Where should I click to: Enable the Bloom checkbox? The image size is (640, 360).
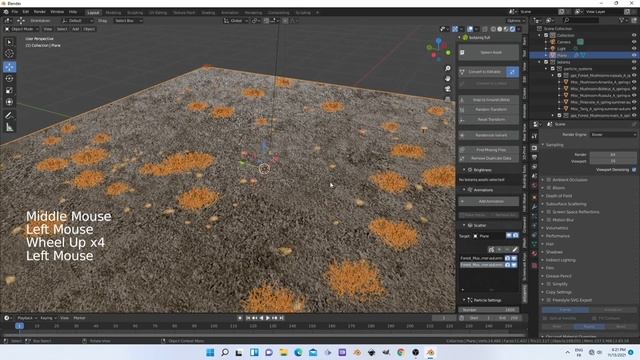tap(549, 188)
